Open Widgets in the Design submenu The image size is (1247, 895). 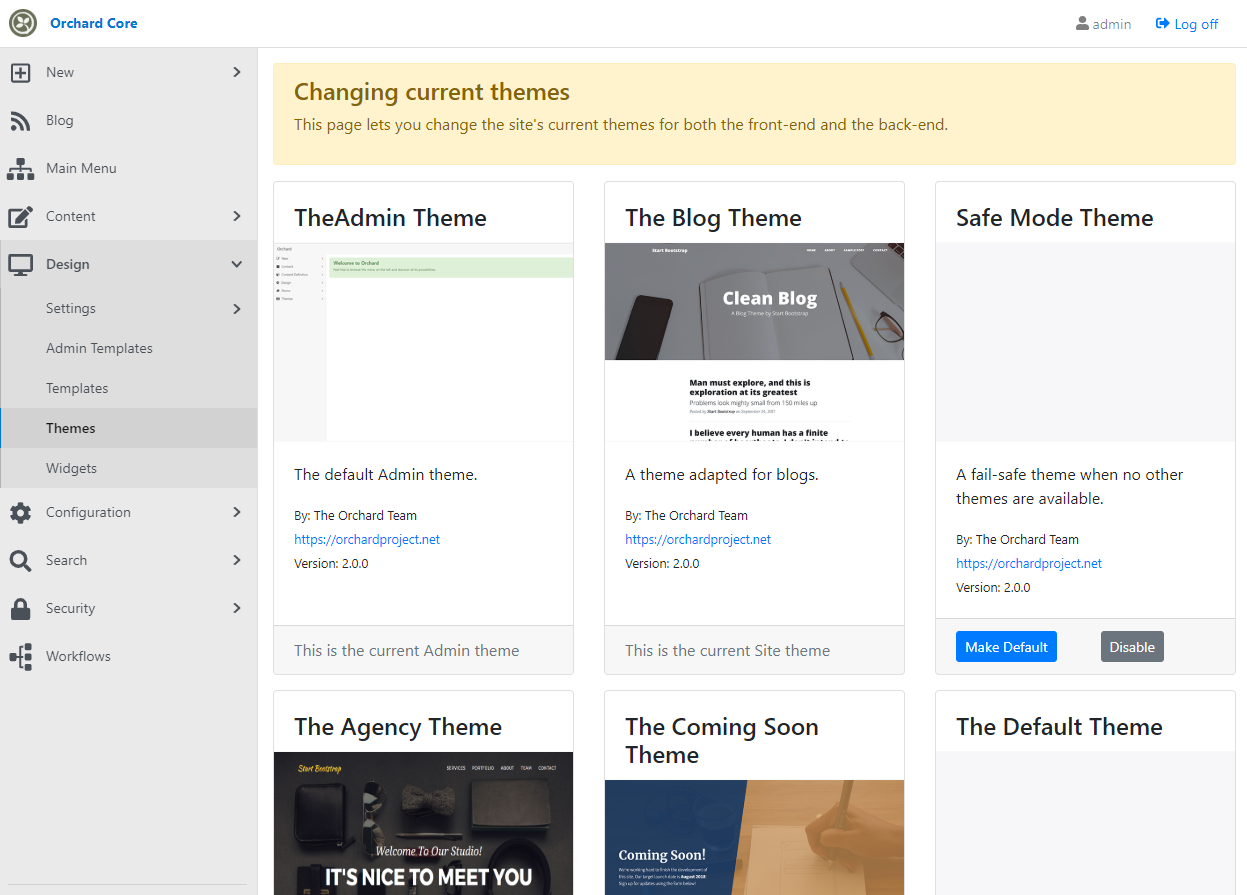click(x=129, y=468)
